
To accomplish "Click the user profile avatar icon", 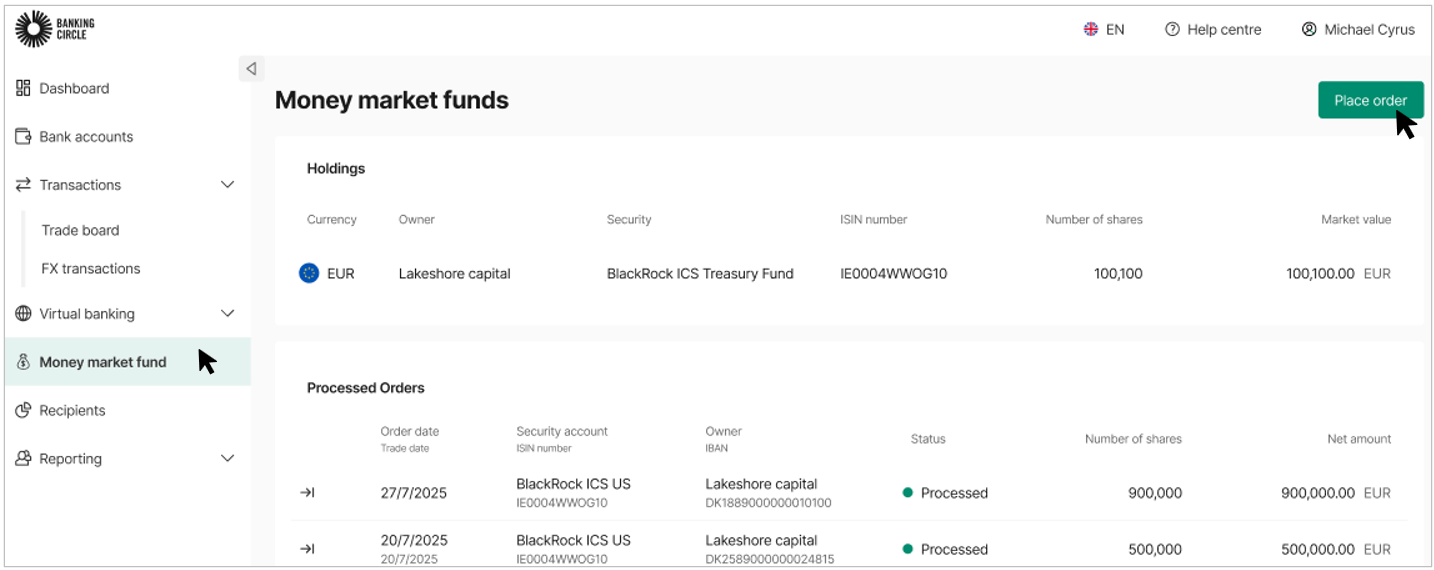I will (1309, 29).
